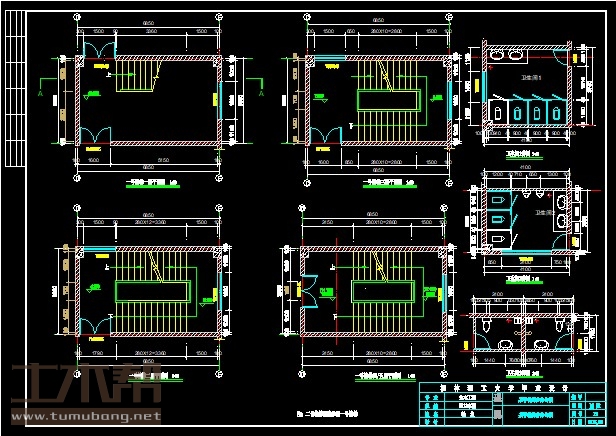Click green stairwell rectangle in bottom-middle plan
The image size is (616, 436).
pyautogui.click(x=383, y=289)
